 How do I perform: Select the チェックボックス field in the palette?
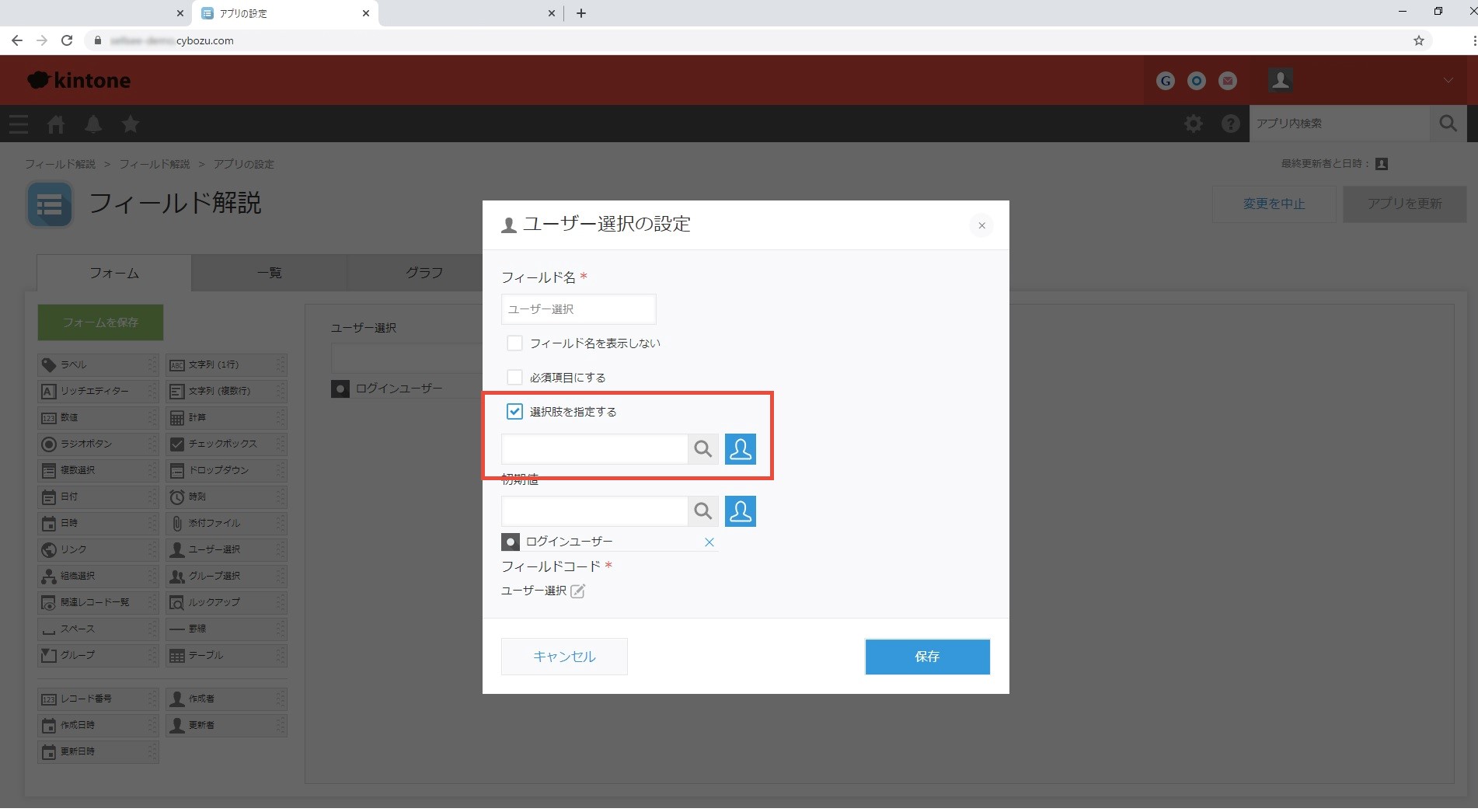[226, 444]
